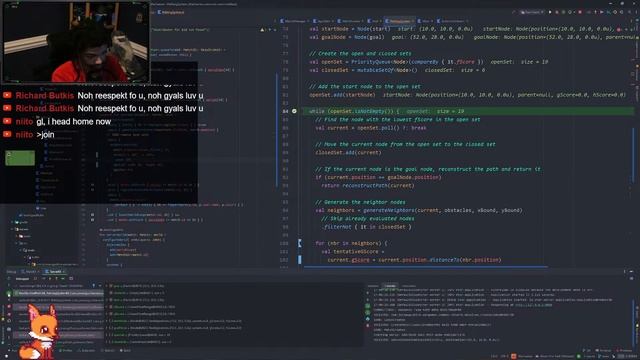Stop the session with the red square icon

click(580, 12)
